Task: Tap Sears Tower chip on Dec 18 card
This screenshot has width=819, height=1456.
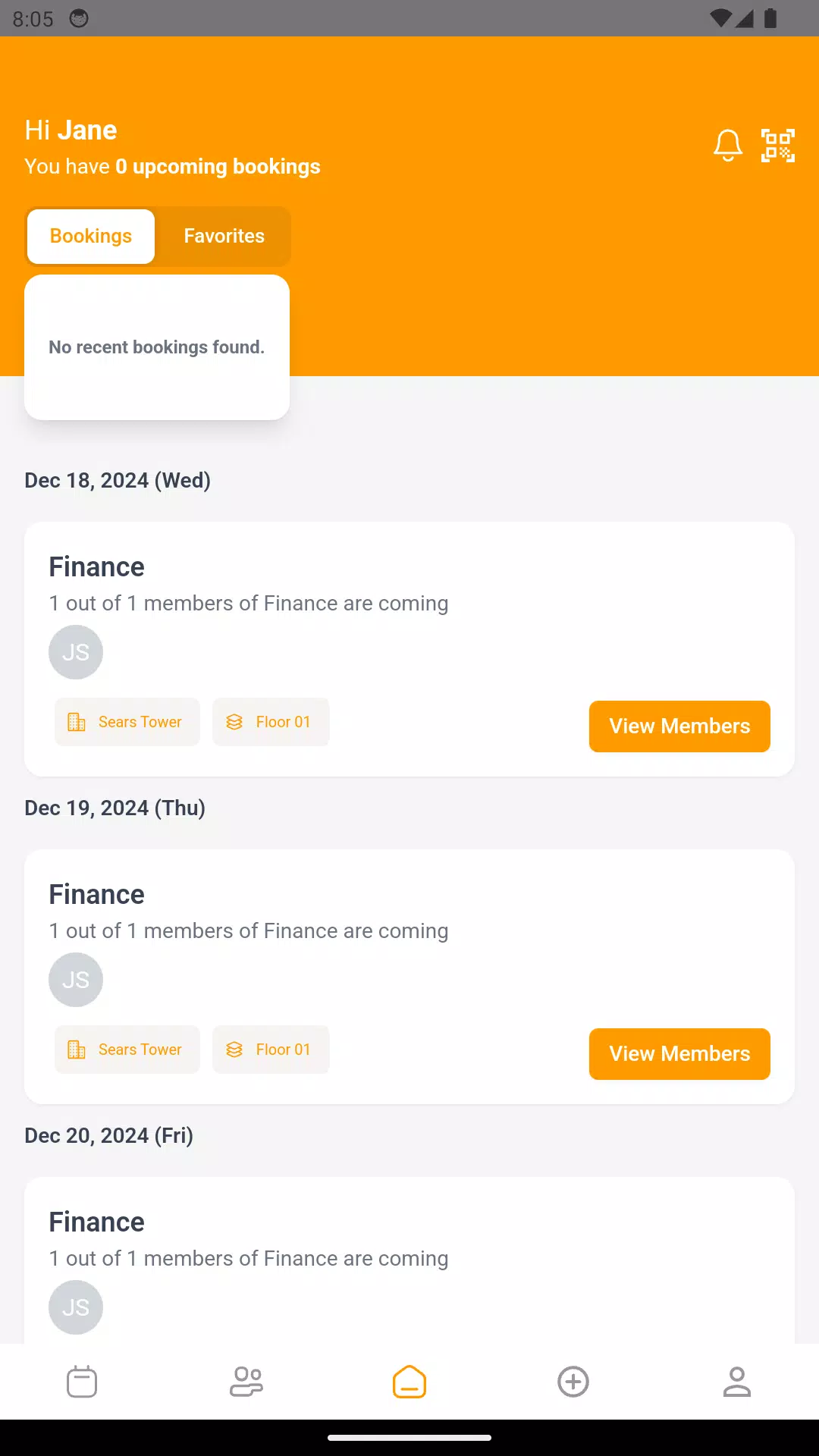Action: click(x=127, y=722)
